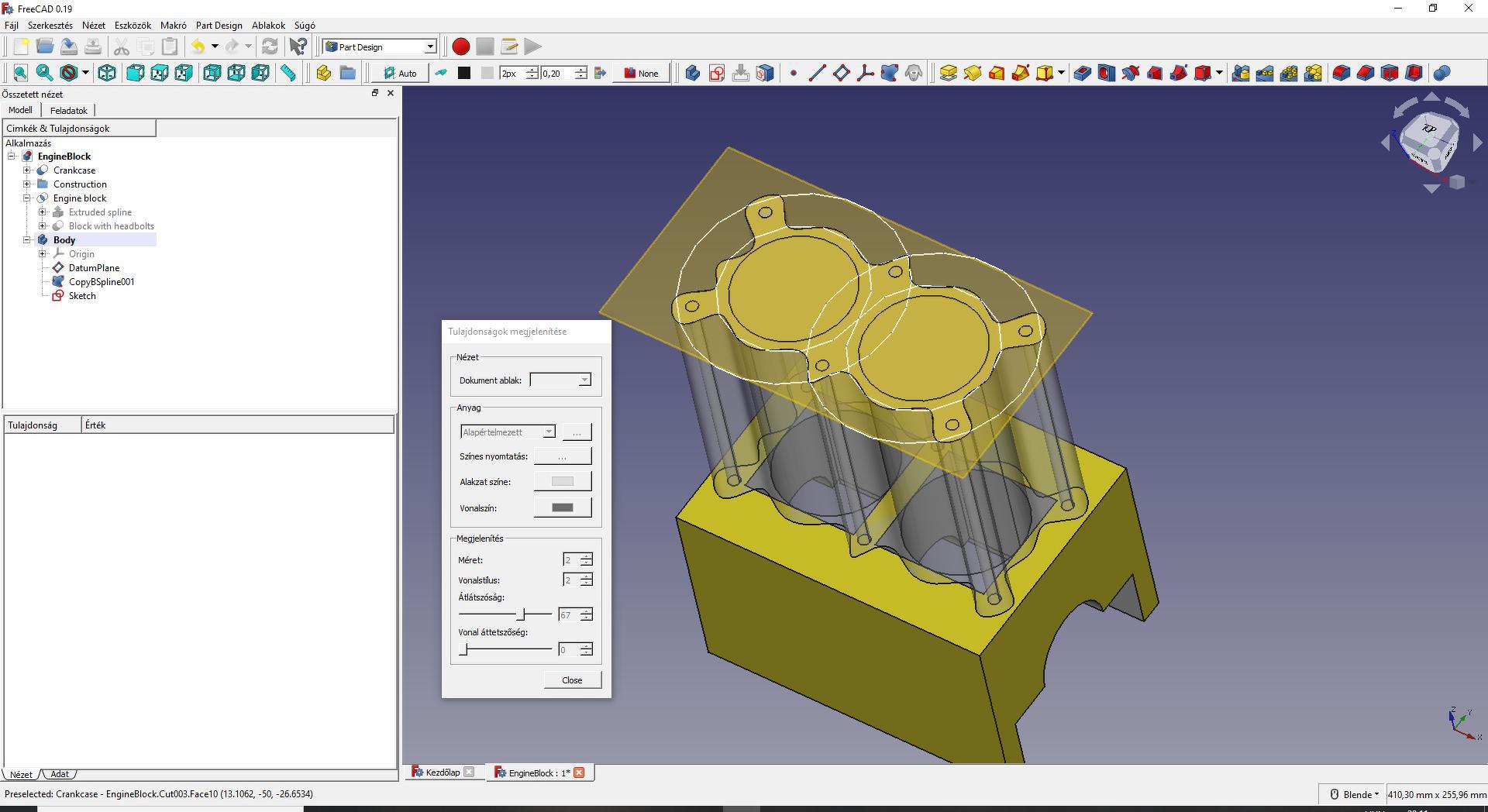Create a datum point
Viewport: 1488px width, 812px height.
(793, 73)
